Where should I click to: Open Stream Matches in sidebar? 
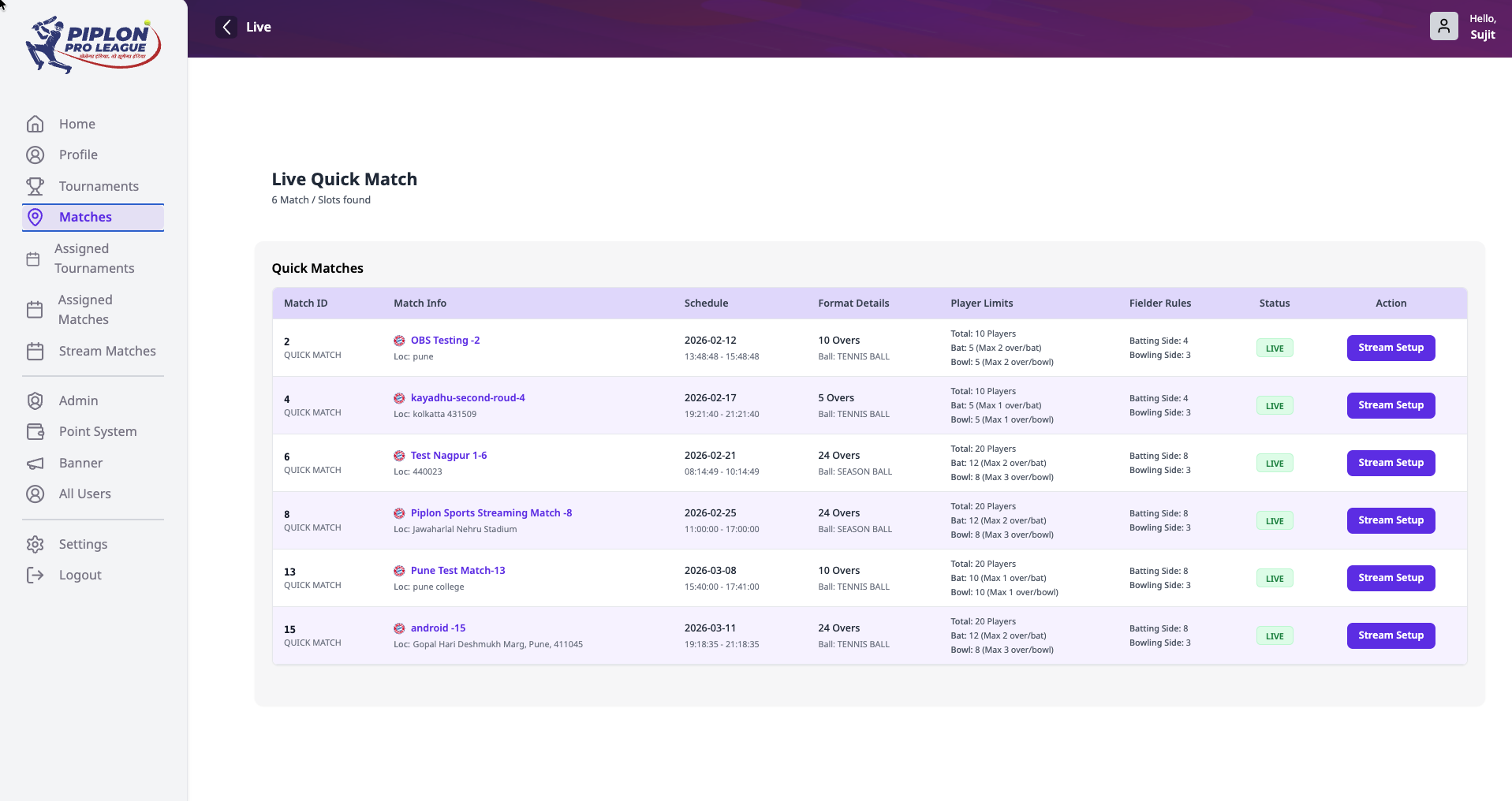tap(93, 351)
